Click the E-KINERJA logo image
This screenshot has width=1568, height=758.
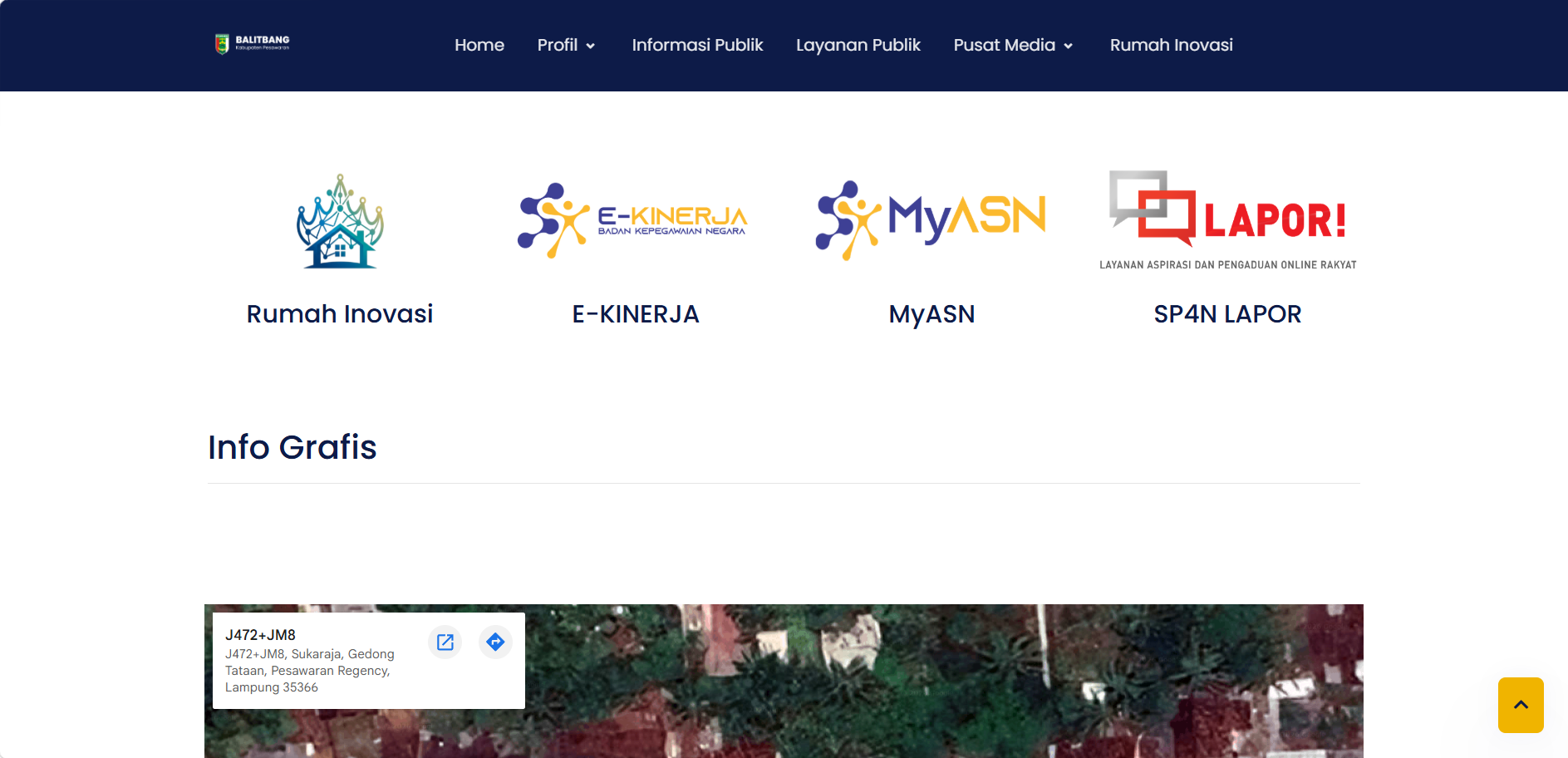[633, 220]
